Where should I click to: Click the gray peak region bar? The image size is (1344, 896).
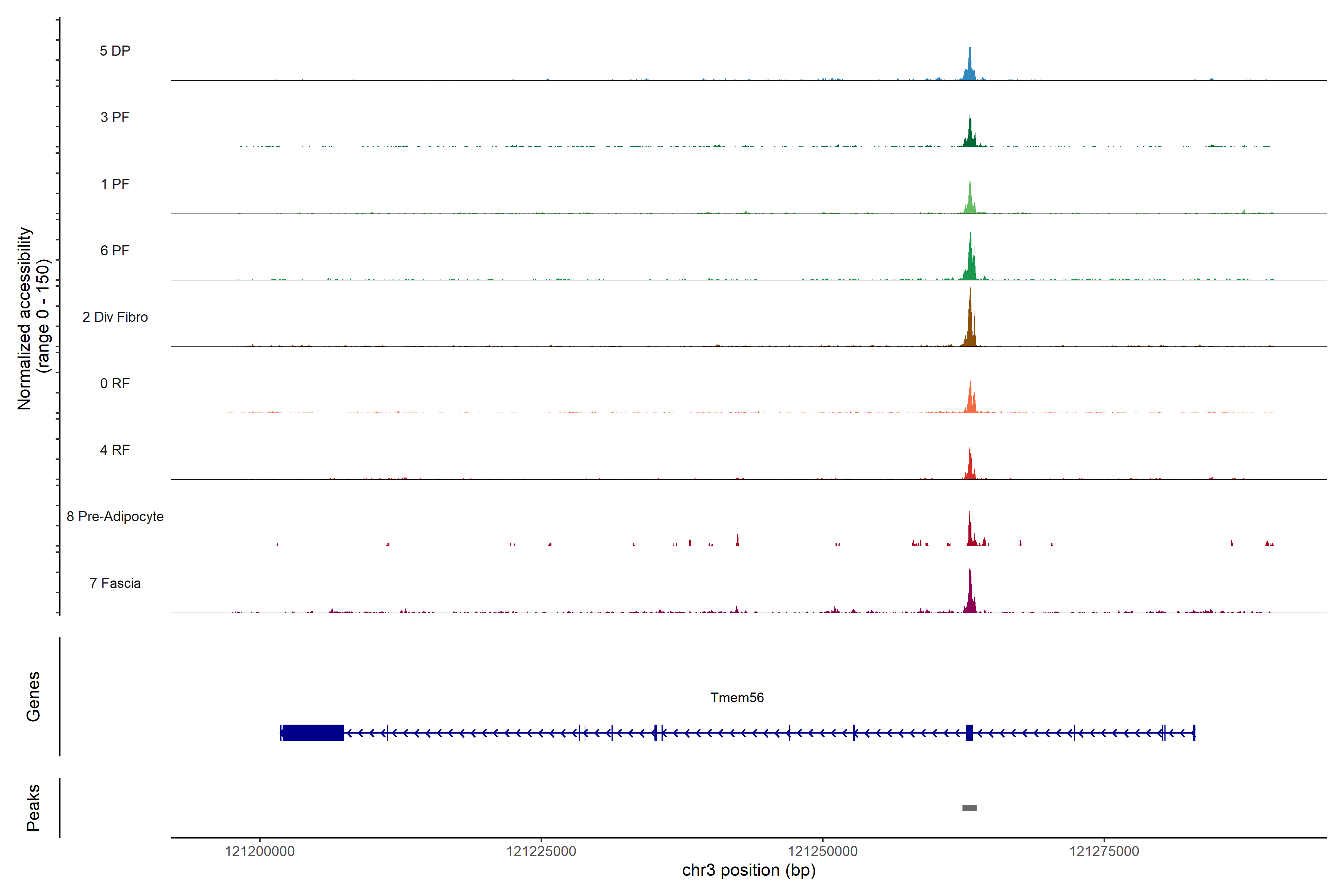(x=969, y=808)
